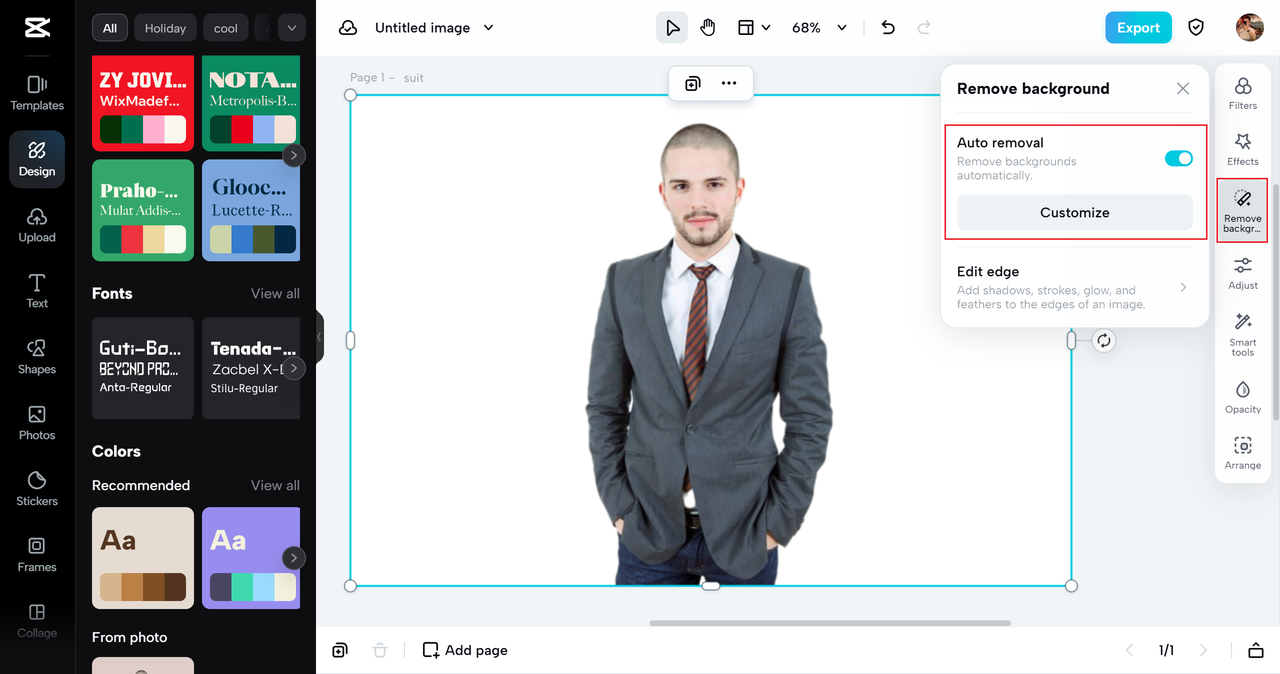Expand the tag filter dropdown arrow

(292, 28)
